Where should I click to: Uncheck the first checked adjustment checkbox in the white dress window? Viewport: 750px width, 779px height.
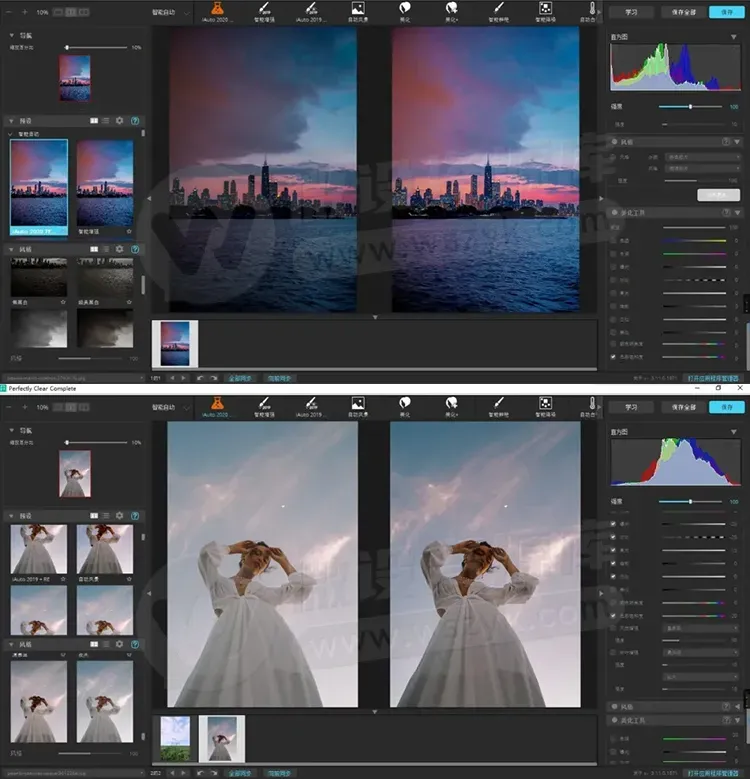(x=613, y=524)
